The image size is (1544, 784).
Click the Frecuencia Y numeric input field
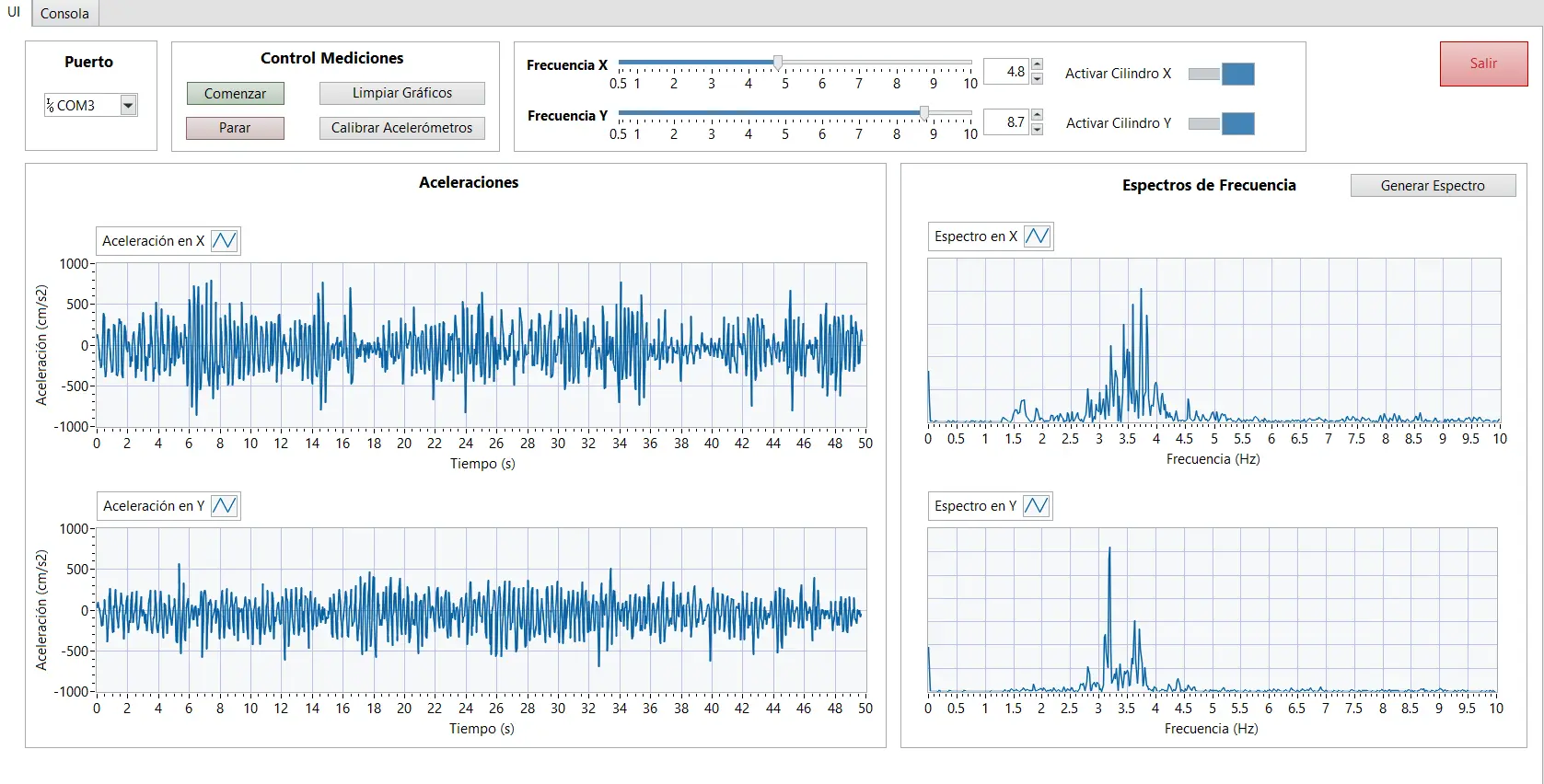(x=1005, y=122)
